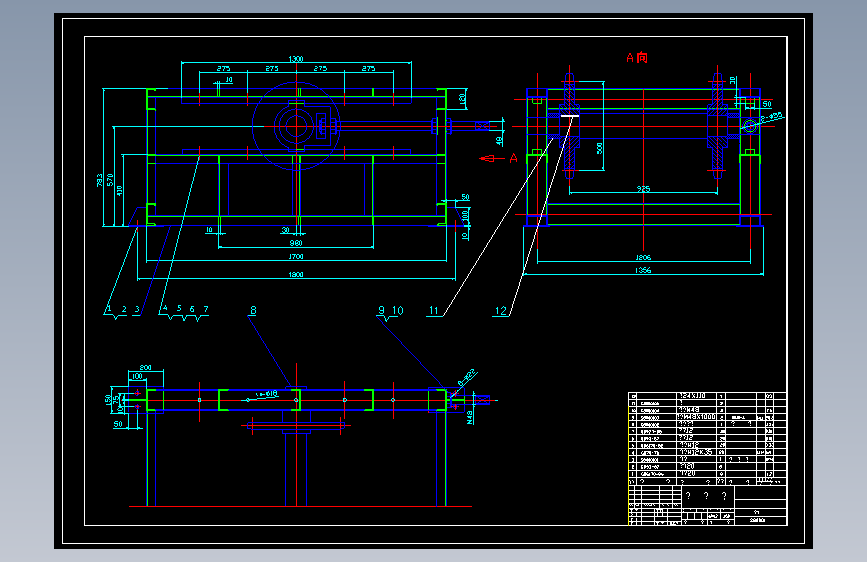This screenshot has width=867, height=562.
Task: Select the circular gear outline in top view
Action: 296,126
